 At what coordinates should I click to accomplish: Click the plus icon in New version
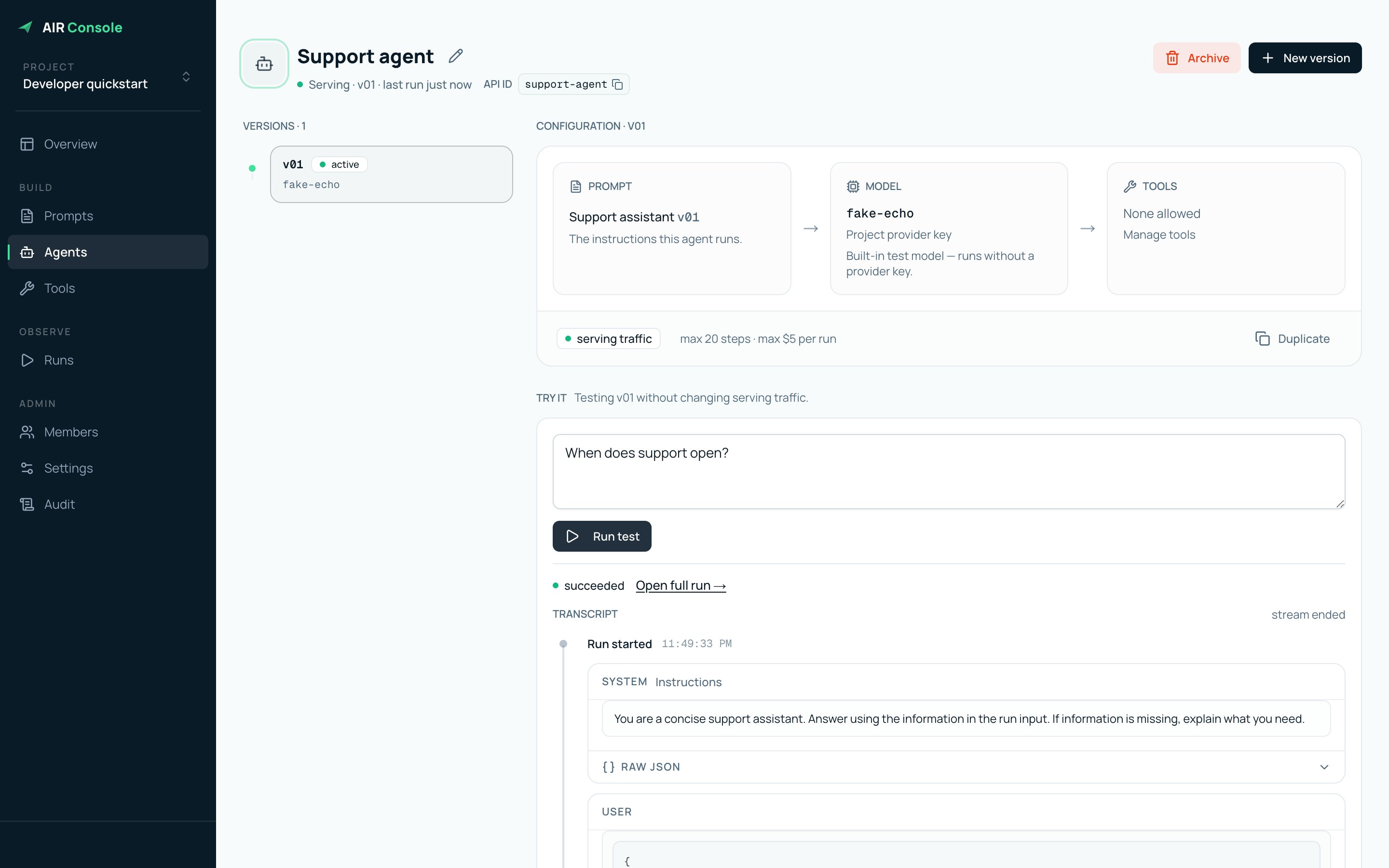pos(1268,58)
